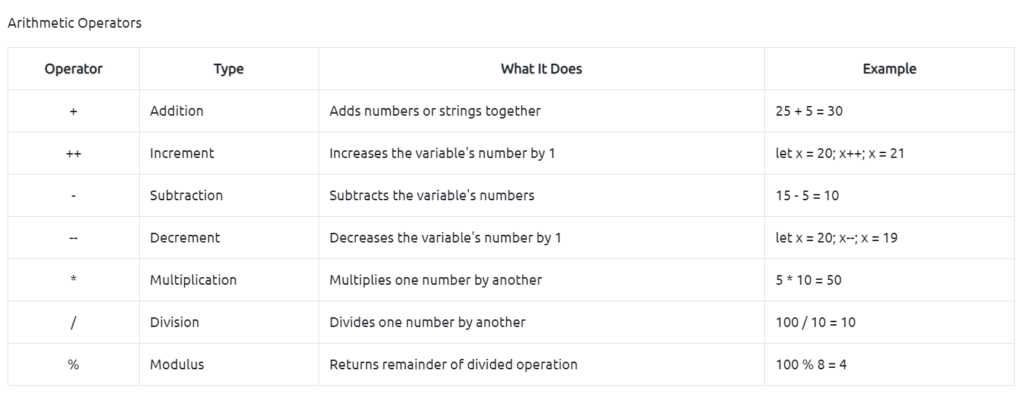Click the "100 / 10 = 10" example cell

click(x=815, y=322)
